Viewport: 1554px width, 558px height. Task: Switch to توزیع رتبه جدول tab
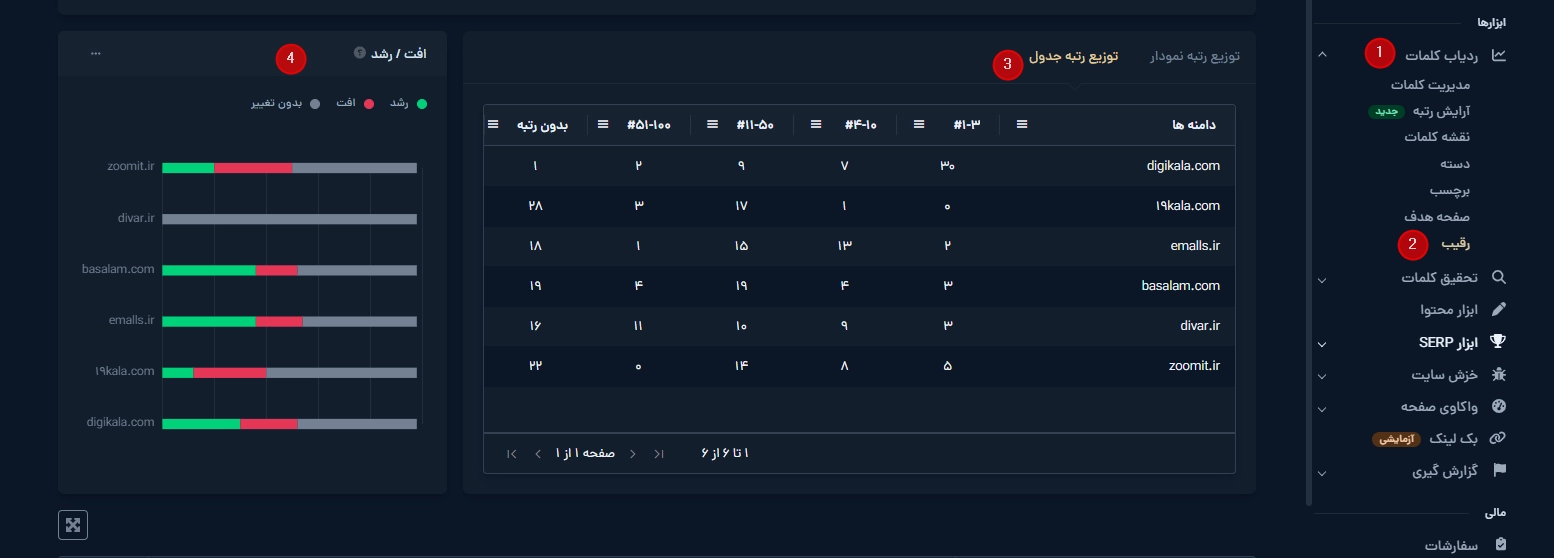[x=1074, y=56]
